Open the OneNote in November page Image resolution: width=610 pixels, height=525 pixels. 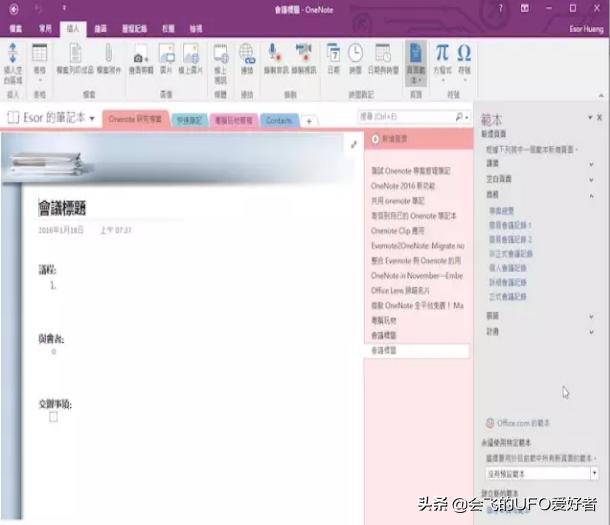(x=417, y=276)
